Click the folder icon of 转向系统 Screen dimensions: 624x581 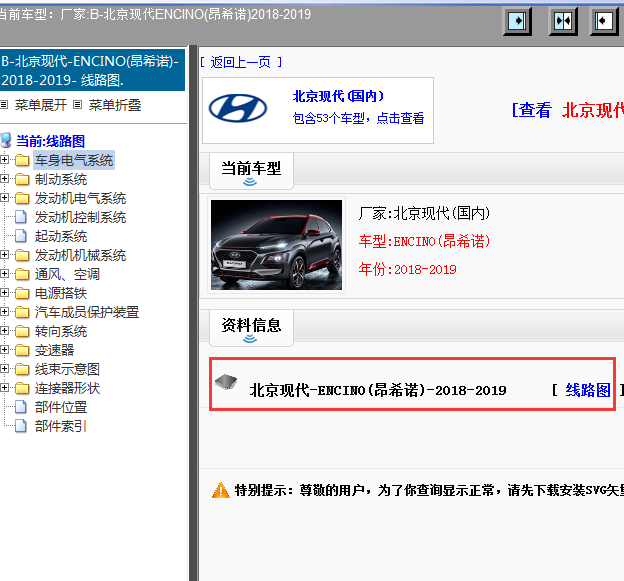pyautogui.click(x=22, y=331)
